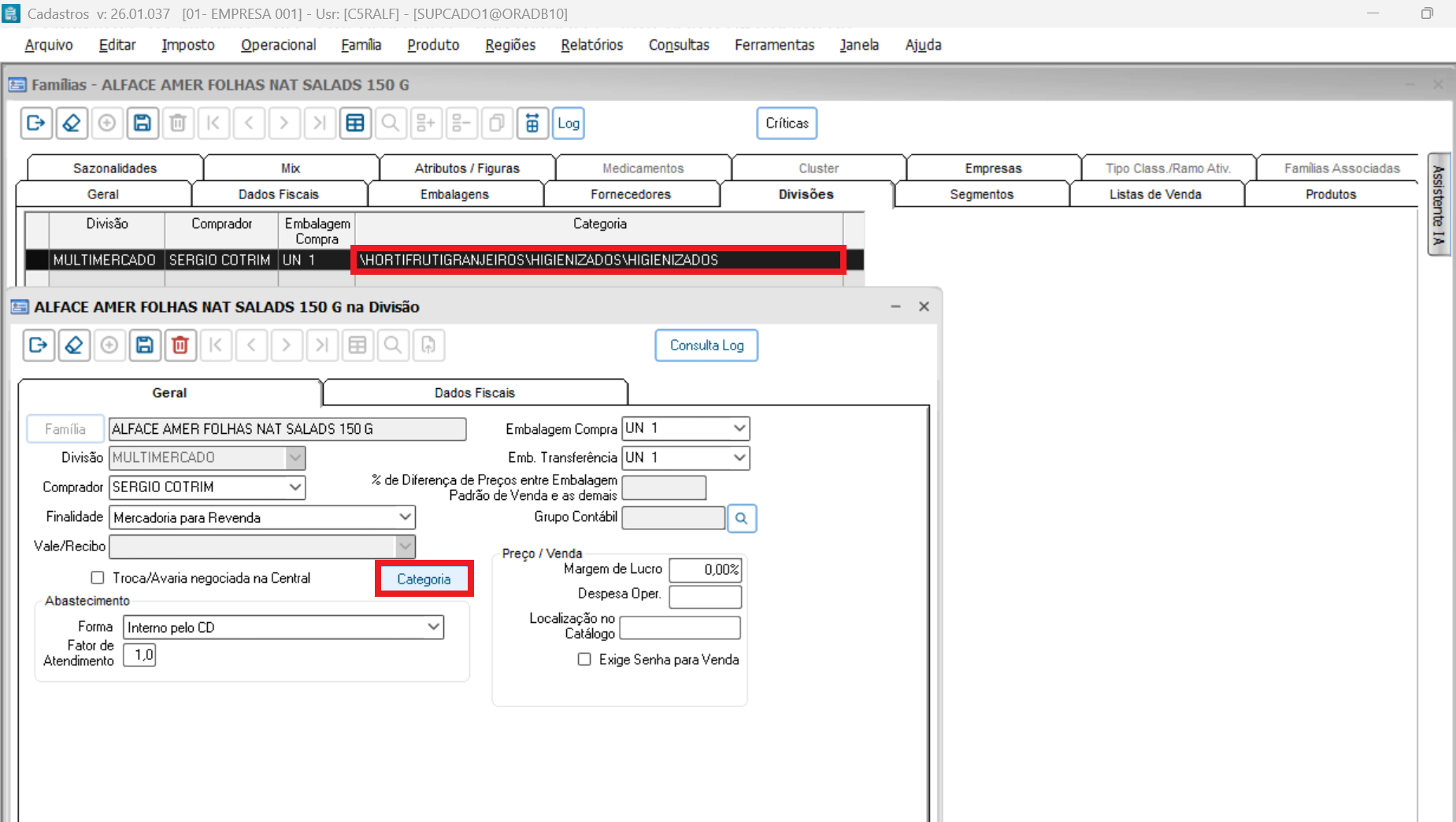Click the copy icon in the Famílias toolbar

497,123
